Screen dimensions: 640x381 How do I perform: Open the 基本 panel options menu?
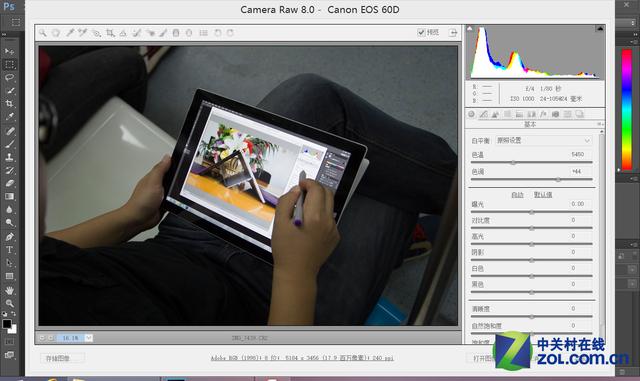(600, 124)
